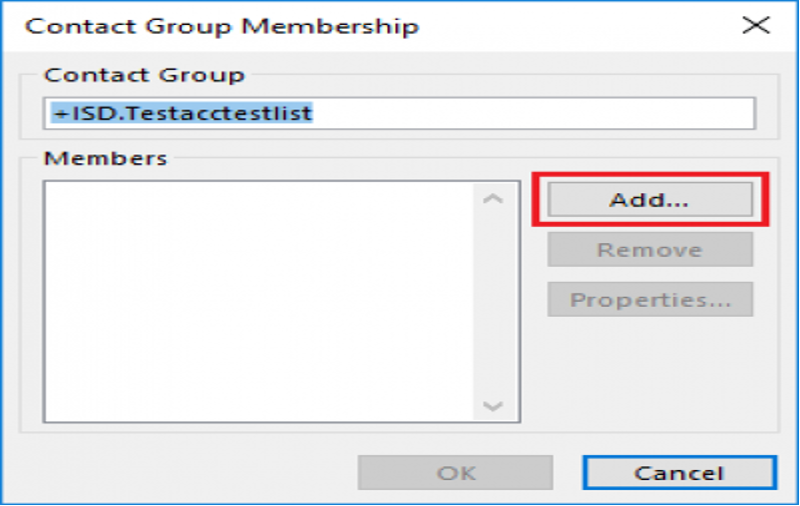Click empty panel area beneath Properties button
Screen dimensions: 800x506
(650, 372)
